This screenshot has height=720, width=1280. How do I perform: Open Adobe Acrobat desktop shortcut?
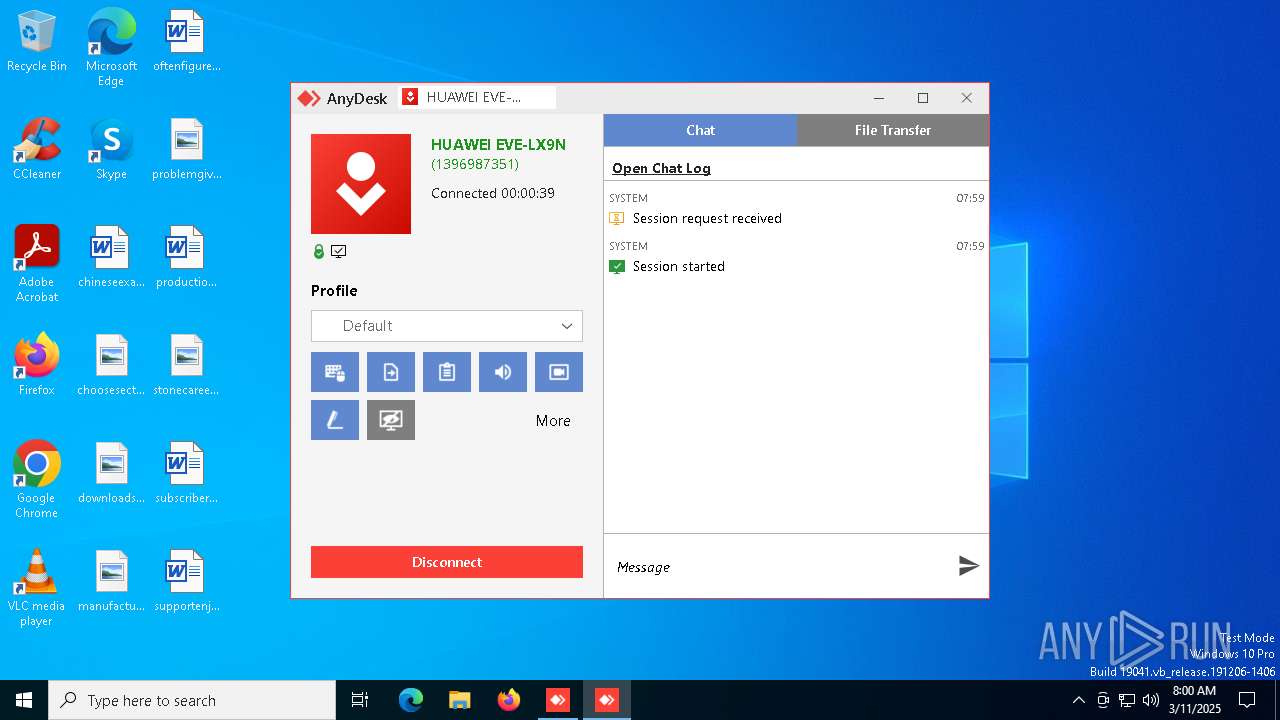tap(37, 264)
